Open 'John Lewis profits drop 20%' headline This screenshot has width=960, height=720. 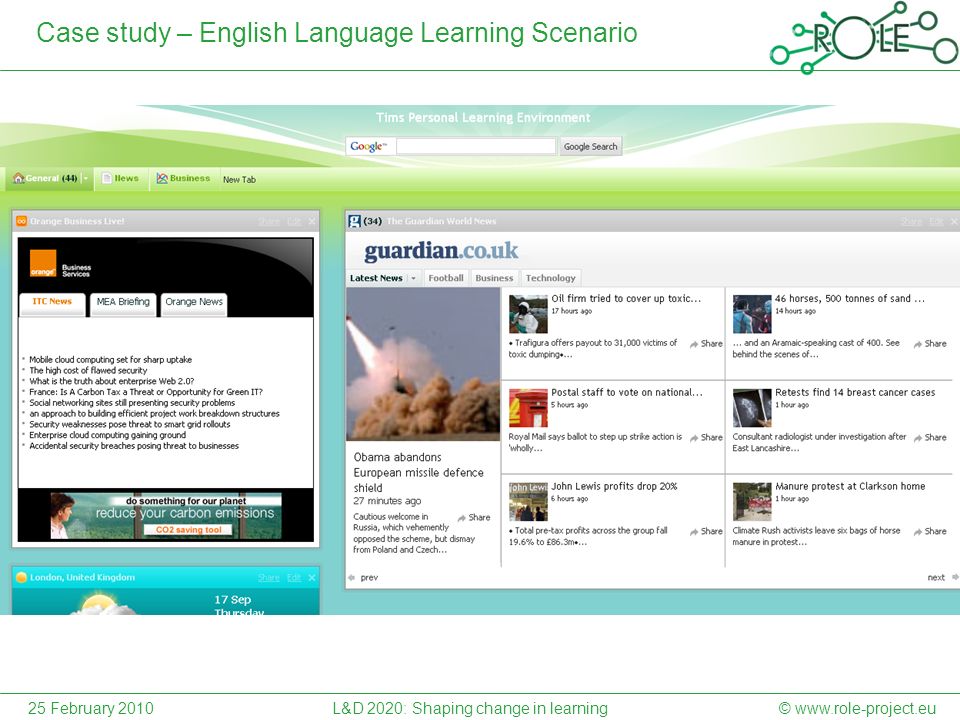[x=614, y=486]
